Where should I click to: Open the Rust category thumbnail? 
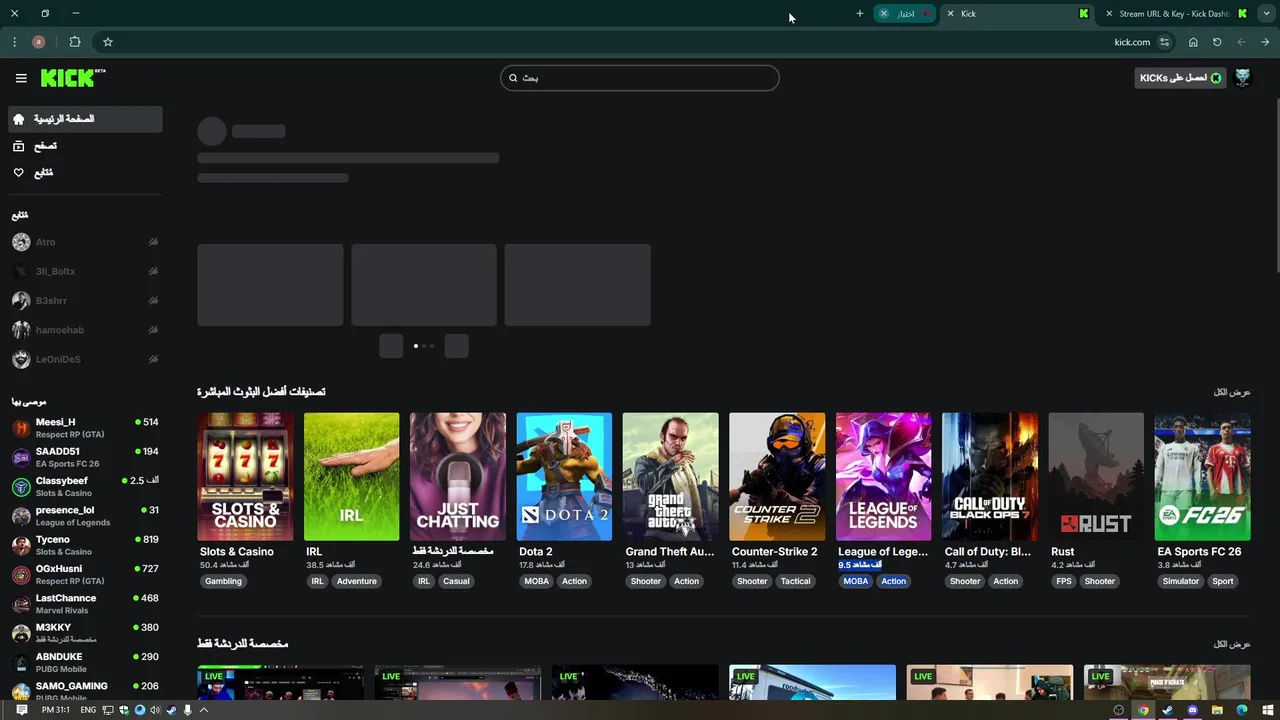tap(1096, 477)
